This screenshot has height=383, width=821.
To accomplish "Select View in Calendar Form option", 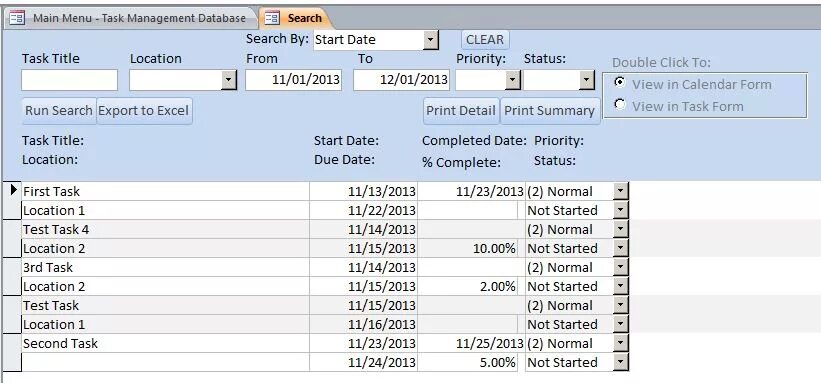I will 620,83.
